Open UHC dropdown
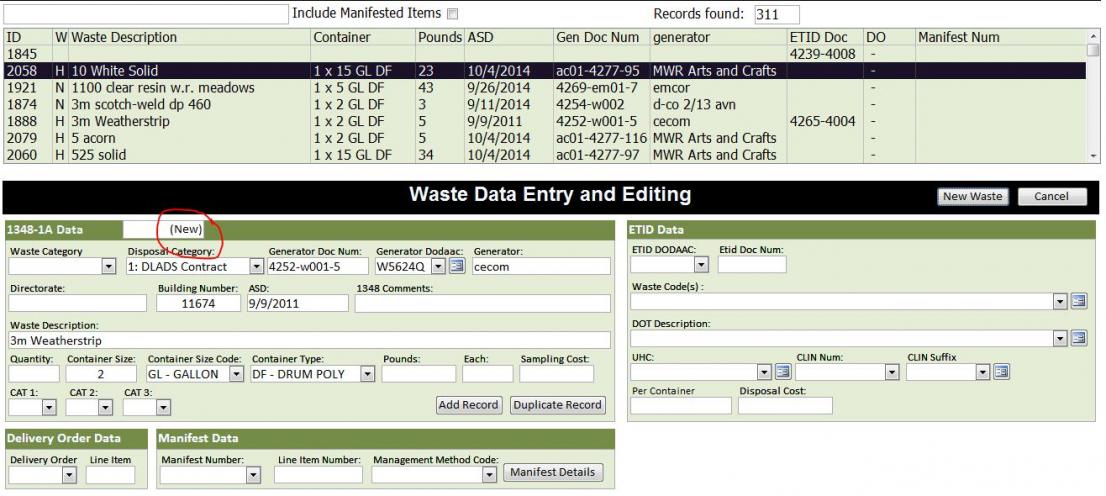The height and width of the screenshot is (496, 1106). pos(765,372)
